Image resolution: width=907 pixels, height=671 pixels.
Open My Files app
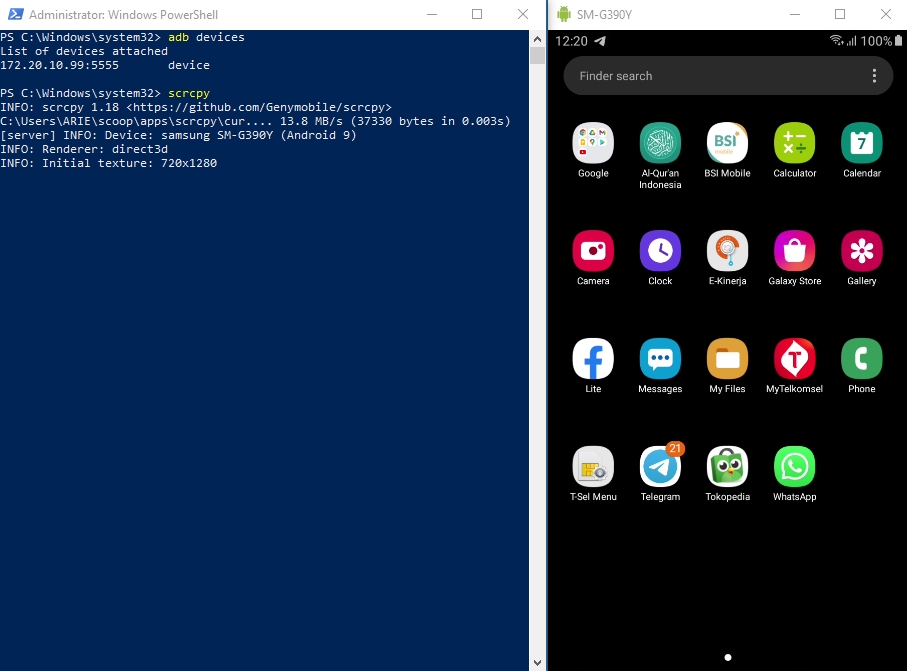[x=727, y=359]
